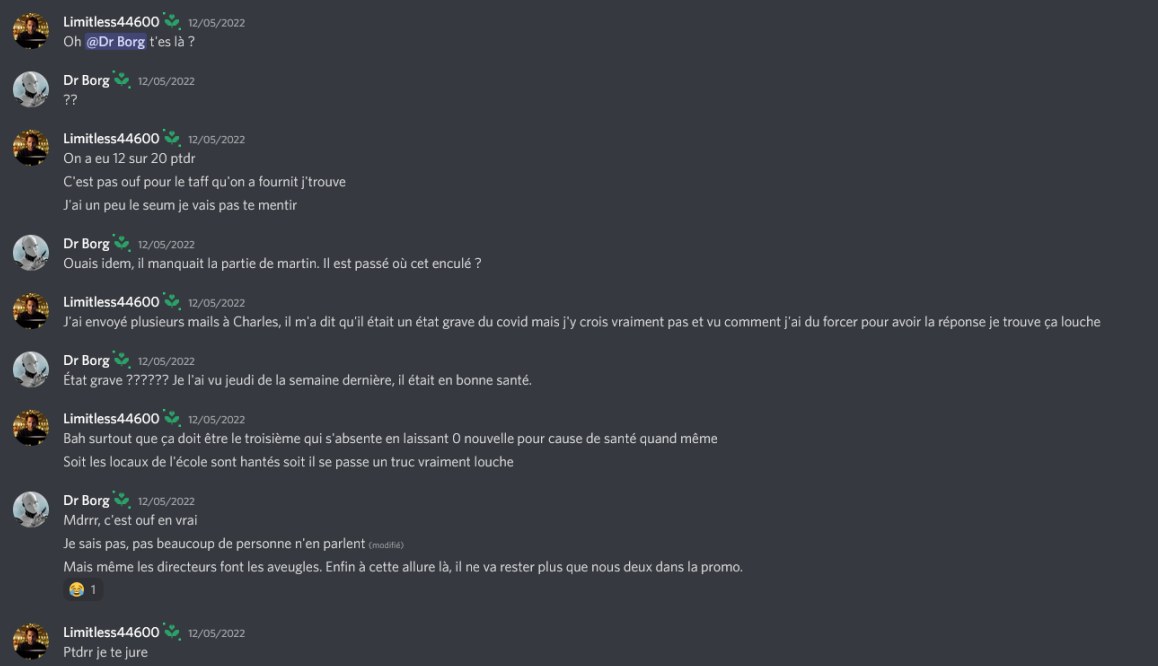Viewport: 1158px width, 666px height.
Task: Click the sprout badge next to Dr Borg's name
Action: pos(120,78)
